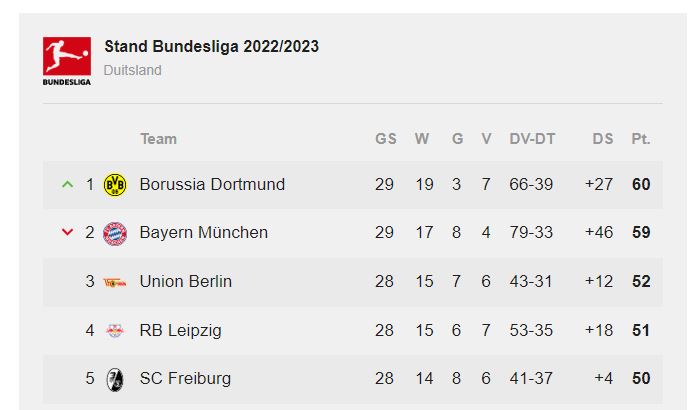Image resolution: width=700 pixels, height=410 pixels.
Task: Click the DV-DT column header
Action: [531, 139]
